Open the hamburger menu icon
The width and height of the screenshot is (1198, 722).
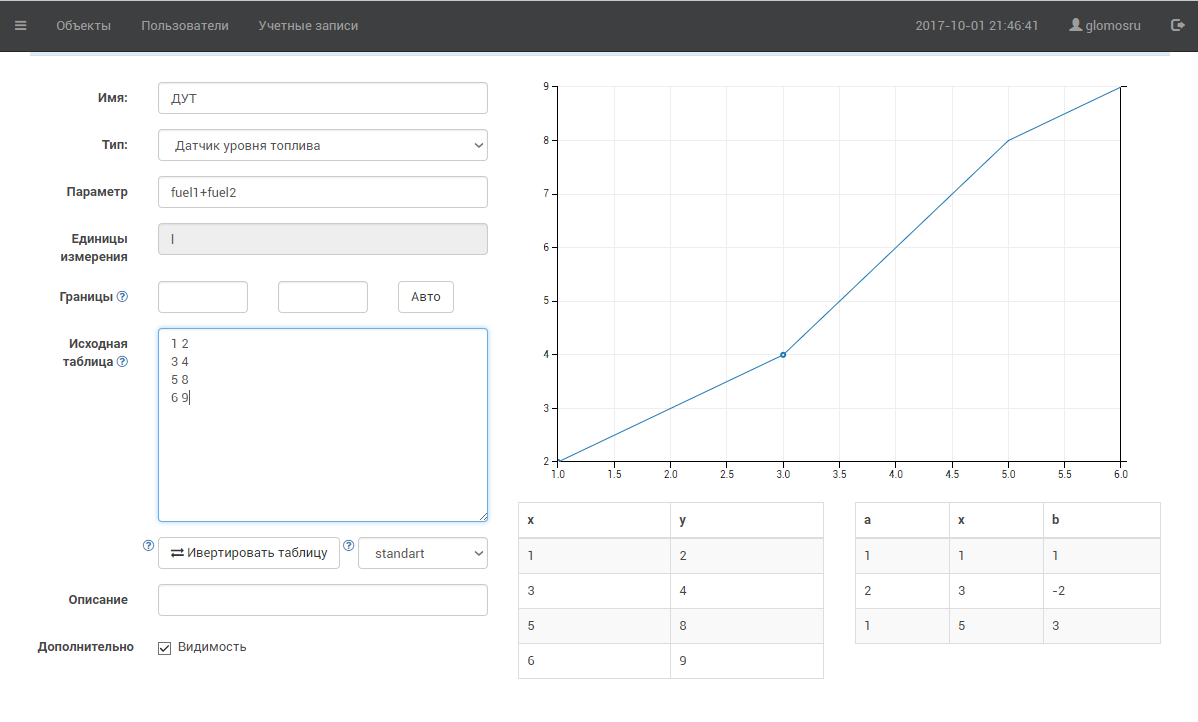(21, 26)
